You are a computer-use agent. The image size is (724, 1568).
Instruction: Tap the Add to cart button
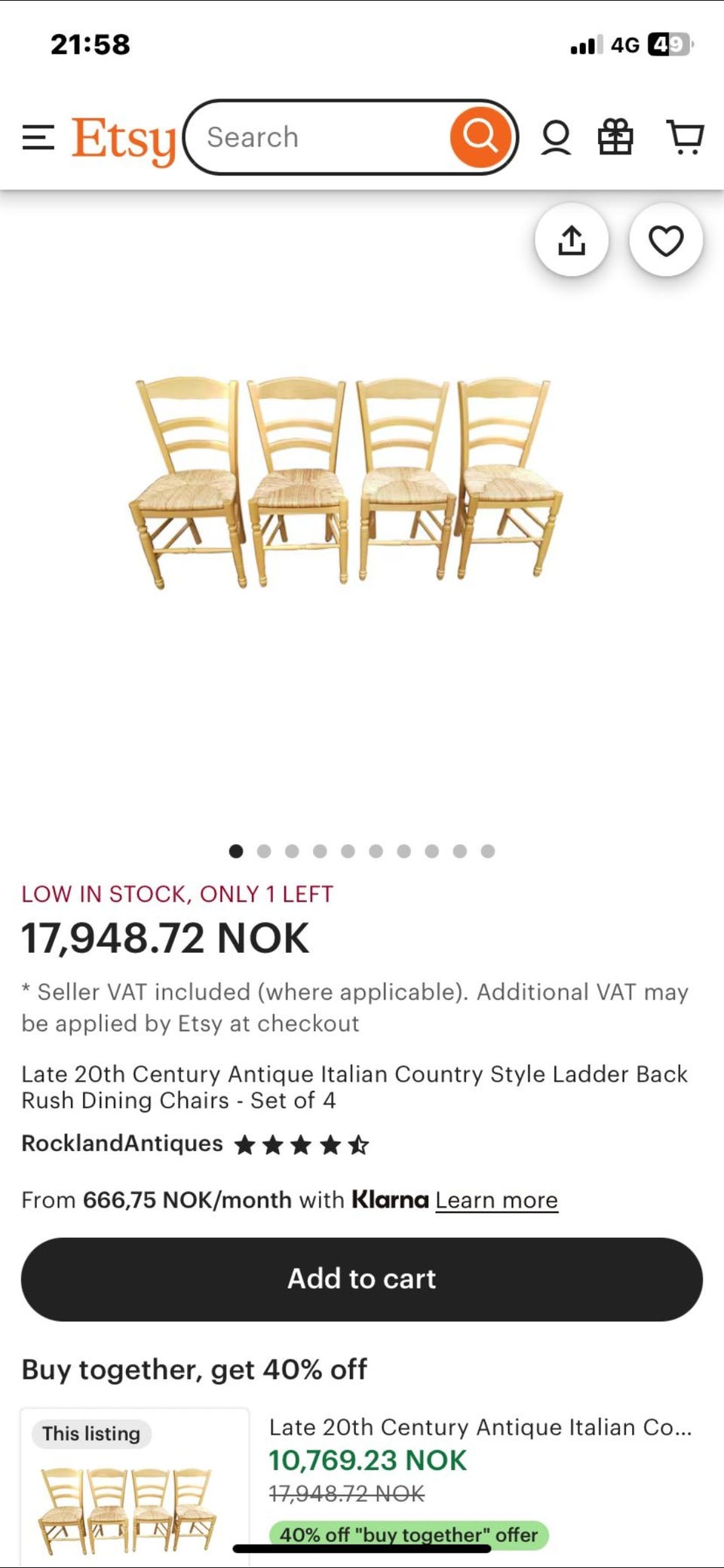362,1279
